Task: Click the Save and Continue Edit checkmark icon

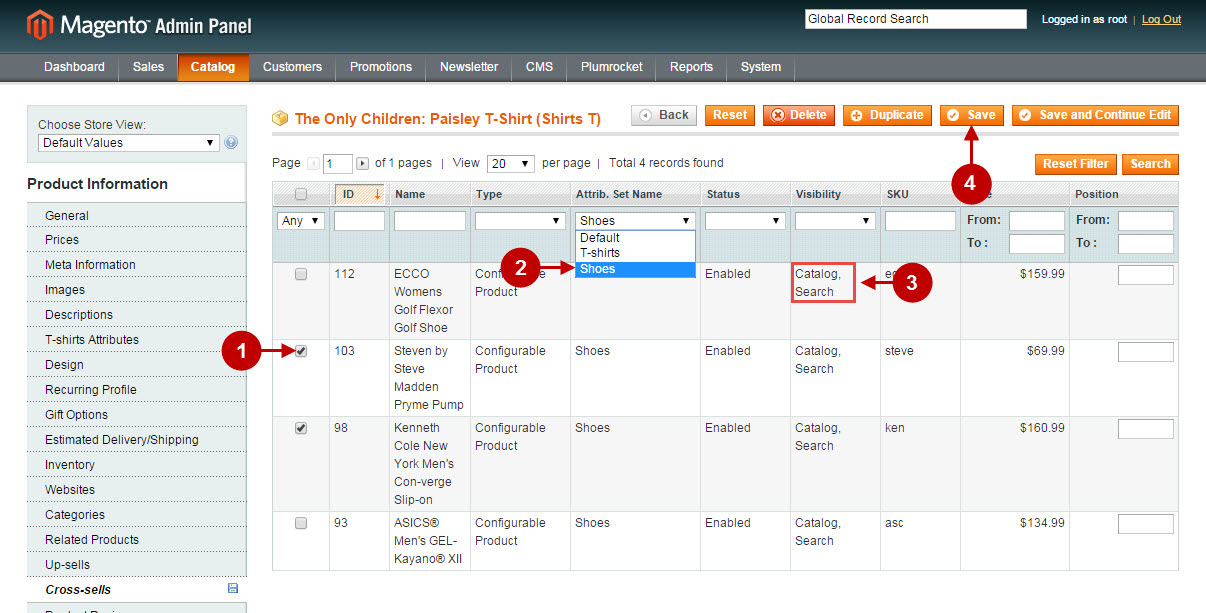Action: pyautogui.click(x=1026, y=115)
